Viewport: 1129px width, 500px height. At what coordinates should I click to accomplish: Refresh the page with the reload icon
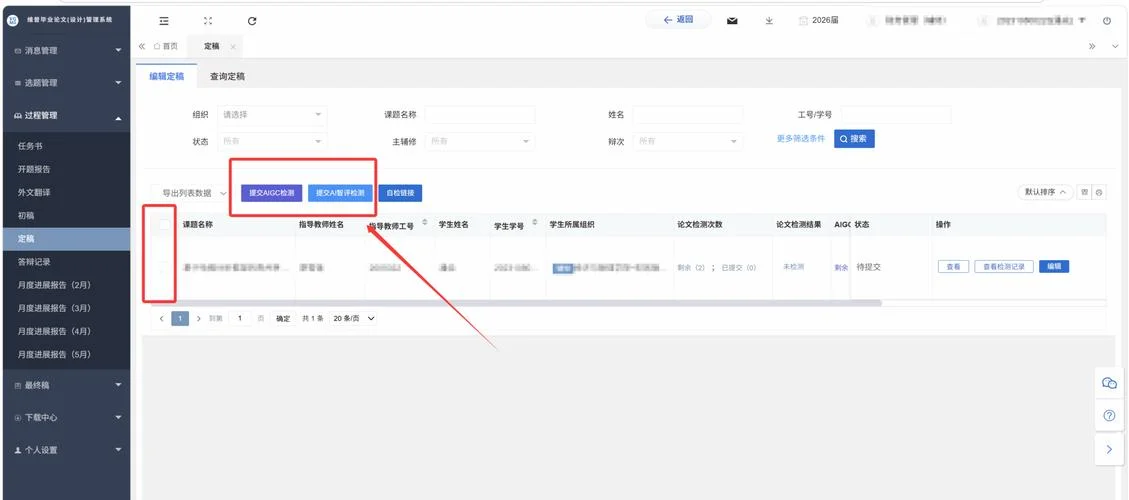point(252,21)
